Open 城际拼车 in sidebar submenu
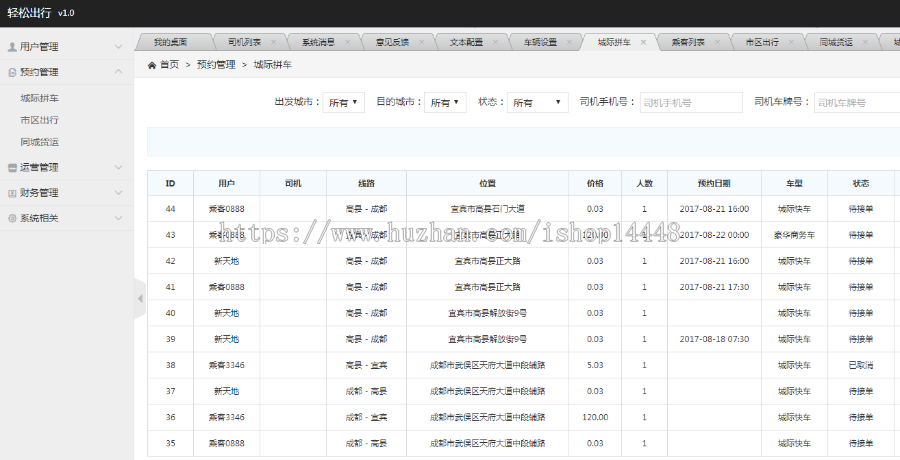The image size is (900, 460). pos(40,98)
